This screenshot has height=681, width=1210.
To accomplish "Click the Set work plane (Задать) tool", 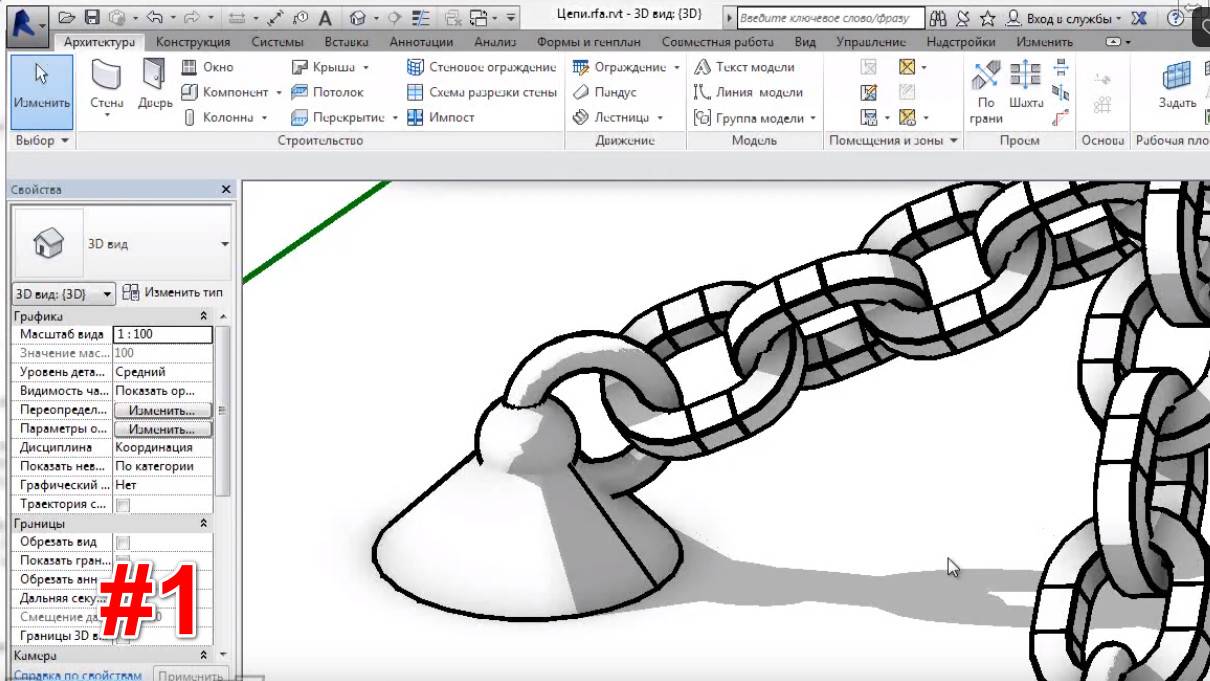I will point(1177,87).
